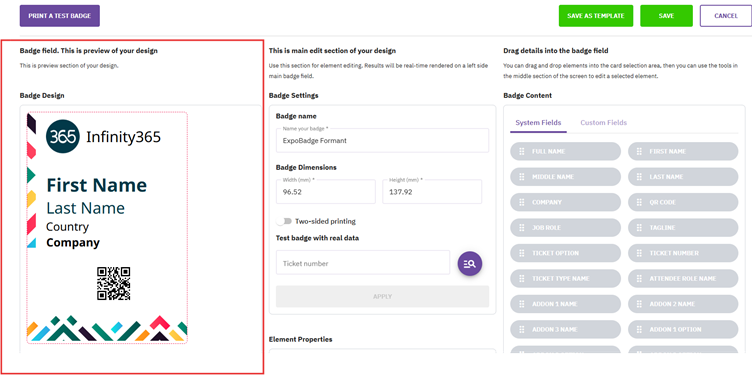Click the Width (mm) input field
Image resolution: width=752 pixels, height=375 pixels.
(x=326, y=192)
